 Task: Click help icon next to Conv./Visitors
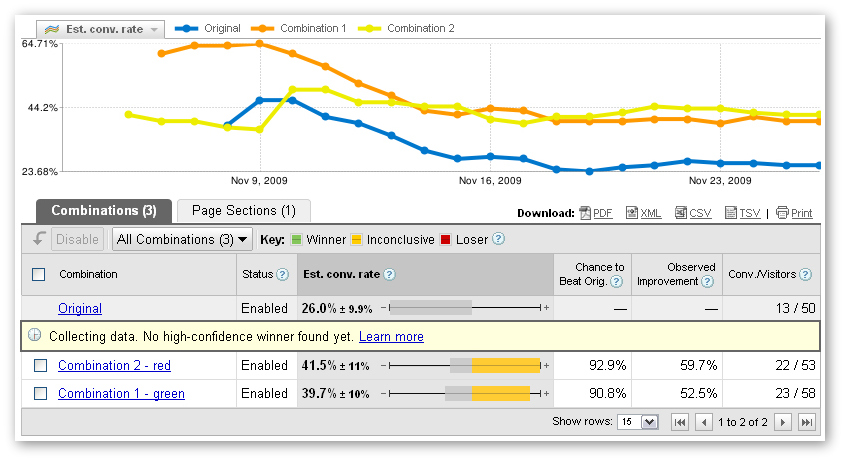click(x=805, y=275)
